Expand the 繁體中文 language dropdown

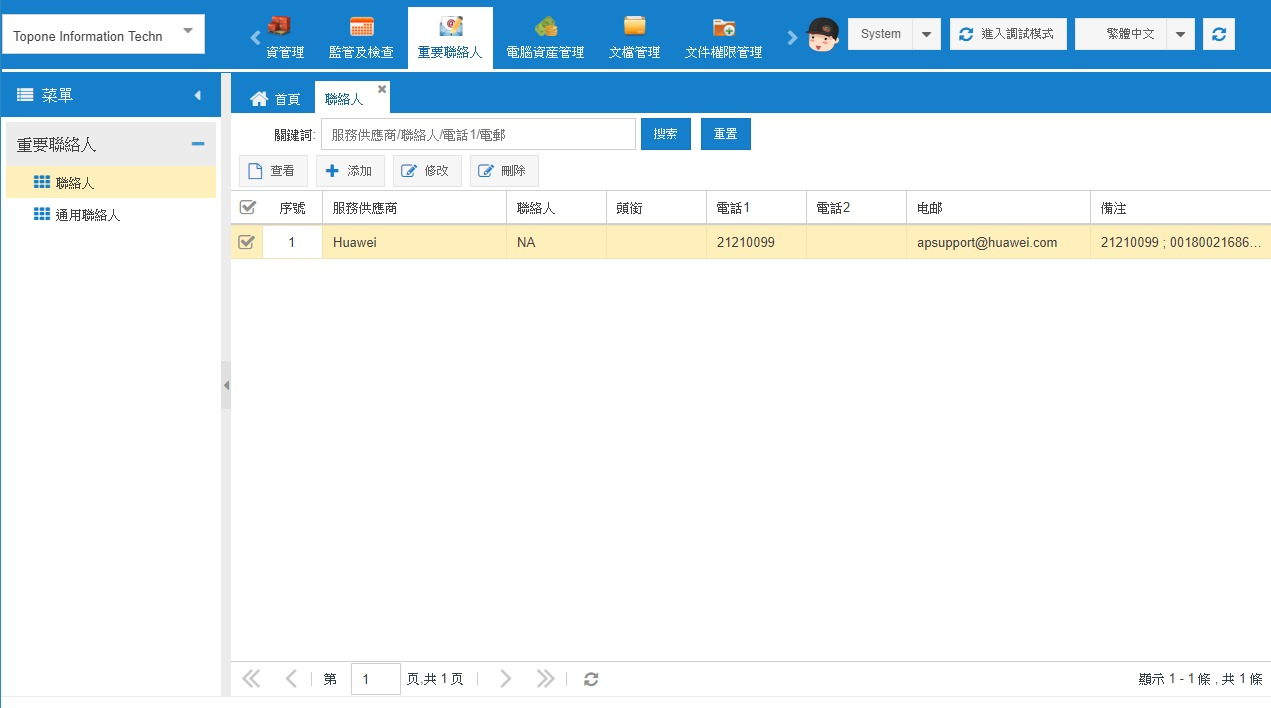[1180, 34]
